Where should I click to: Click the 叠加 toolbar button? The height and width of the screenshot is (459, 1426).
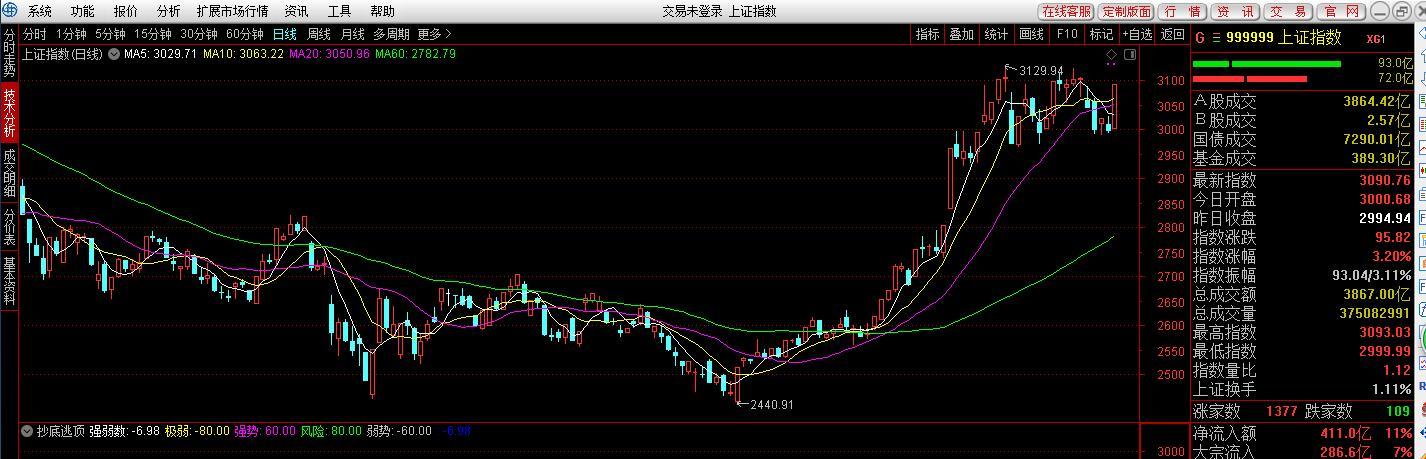(961, 34)
